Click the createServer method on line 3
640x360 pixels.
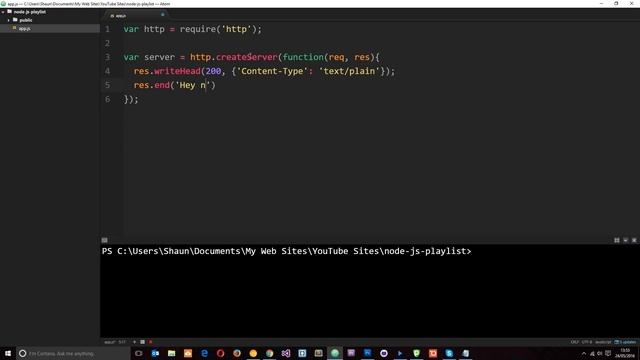247,57
